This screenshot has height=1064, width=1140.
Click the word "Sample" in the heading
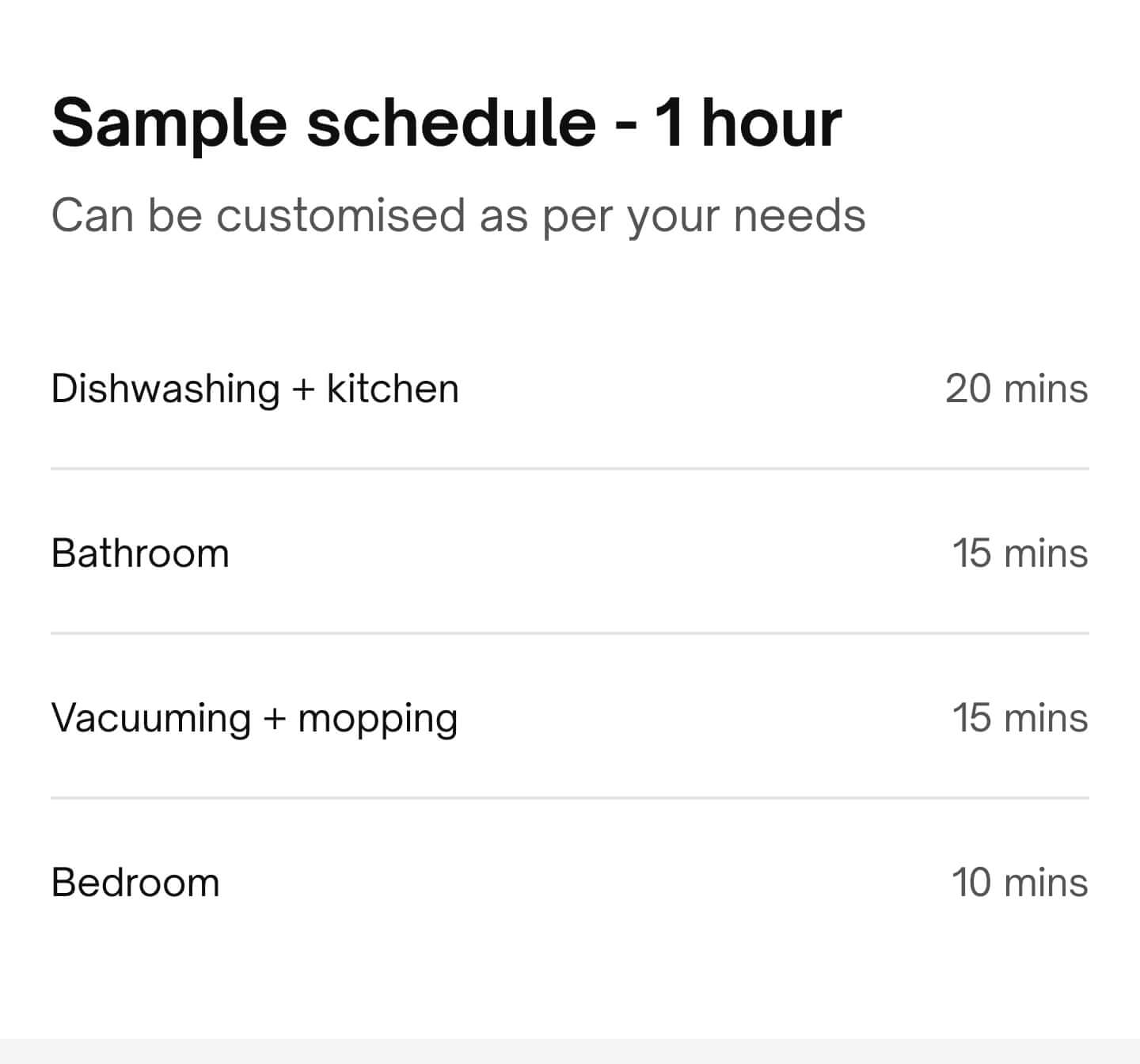click(x=169, y=123)
